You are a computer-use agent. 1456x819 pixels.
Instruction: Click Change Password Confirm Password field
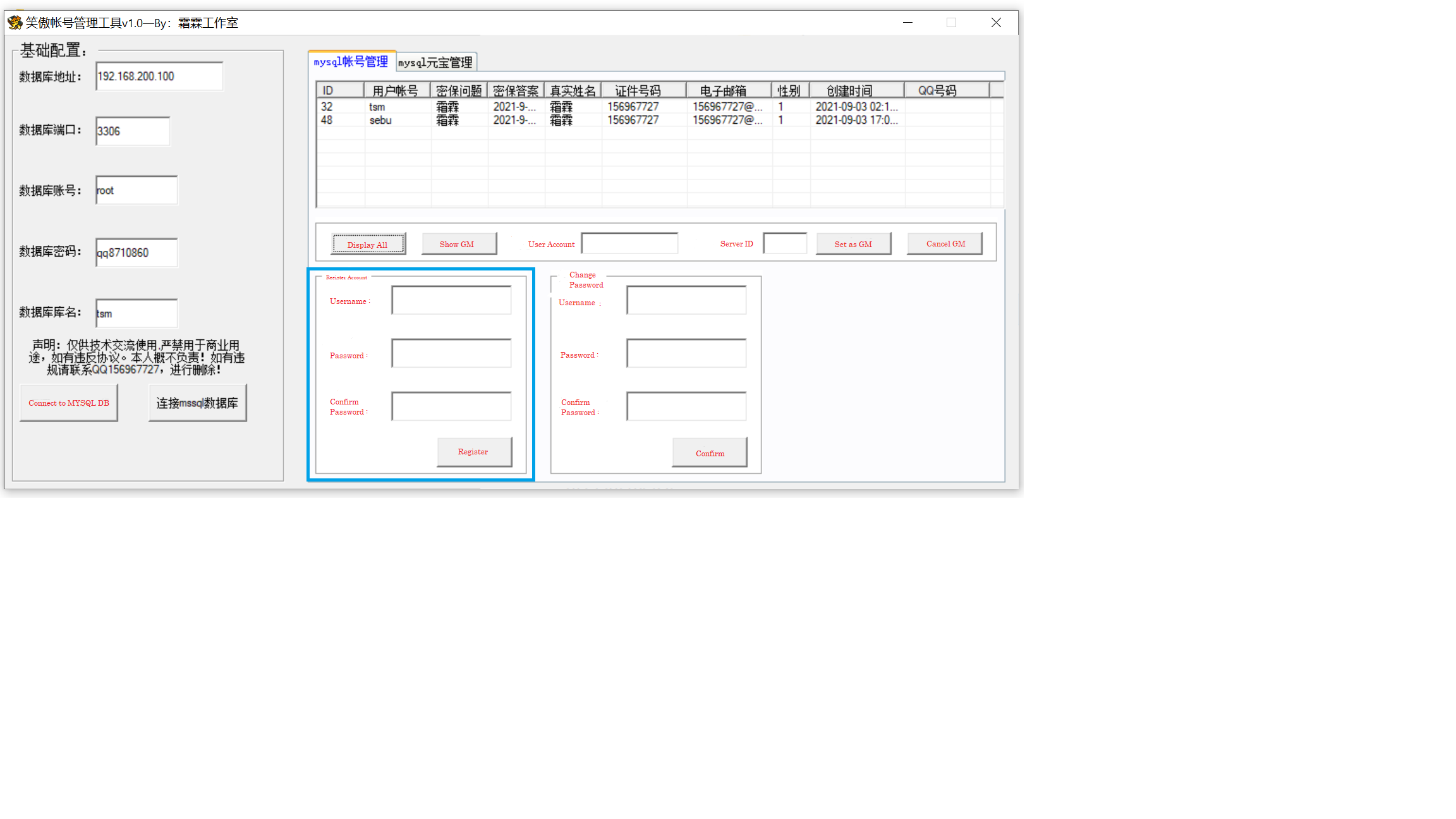[686, 406]
